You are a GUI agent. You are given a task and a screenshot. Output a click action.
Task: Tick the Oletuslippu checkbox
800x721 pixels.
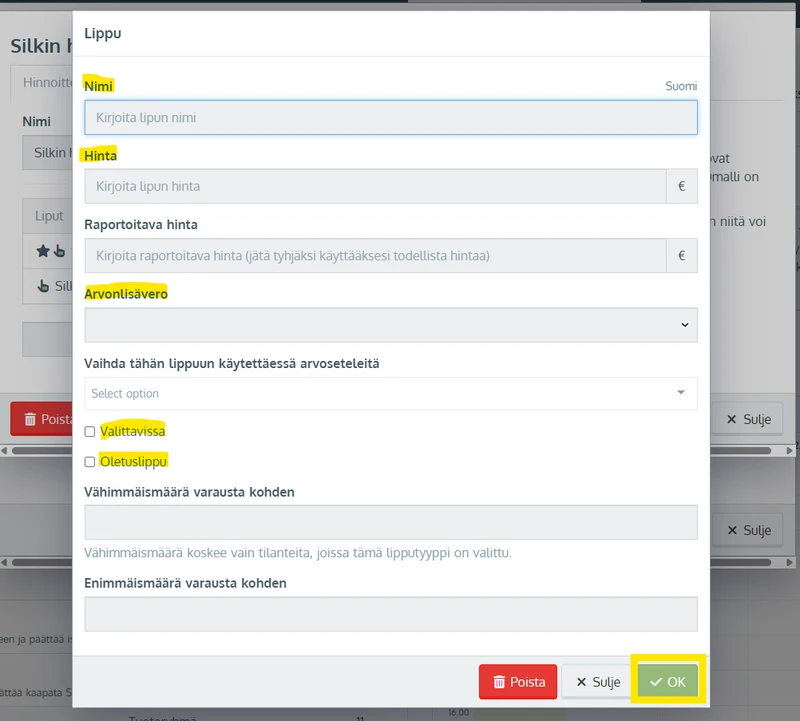point(90,462)
